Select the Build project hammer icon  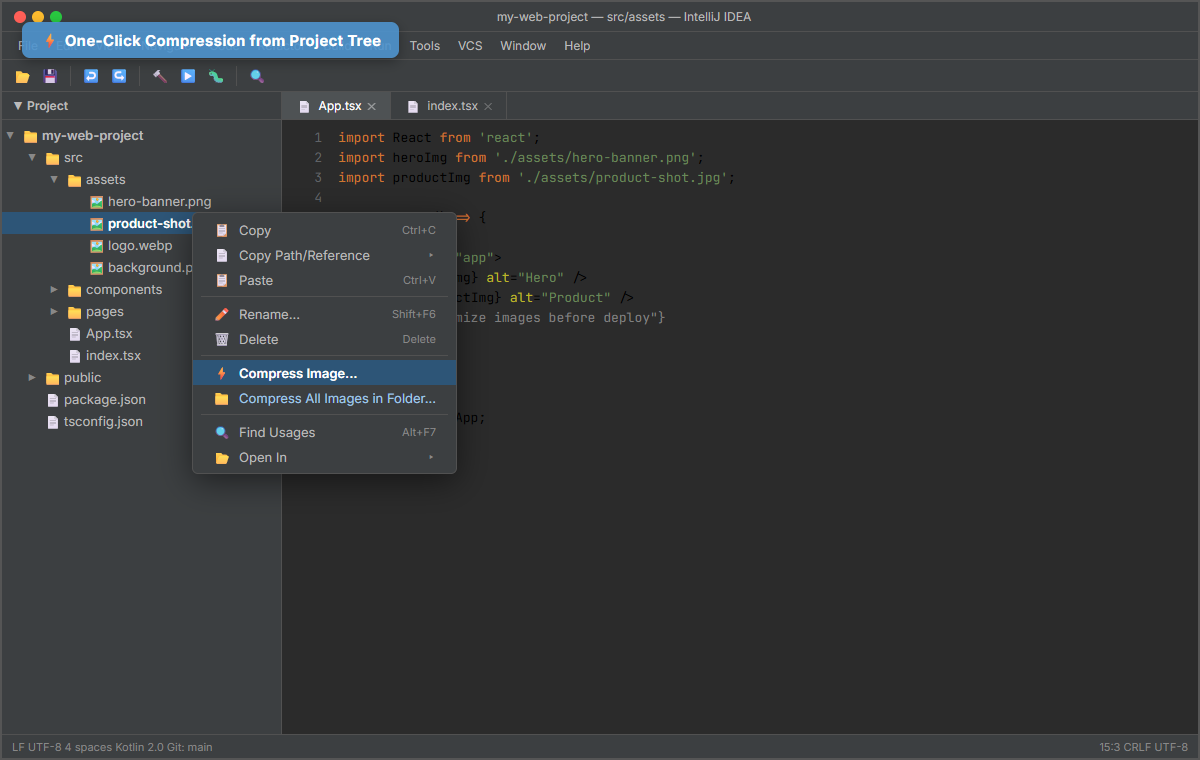click(x=159, y=76)
